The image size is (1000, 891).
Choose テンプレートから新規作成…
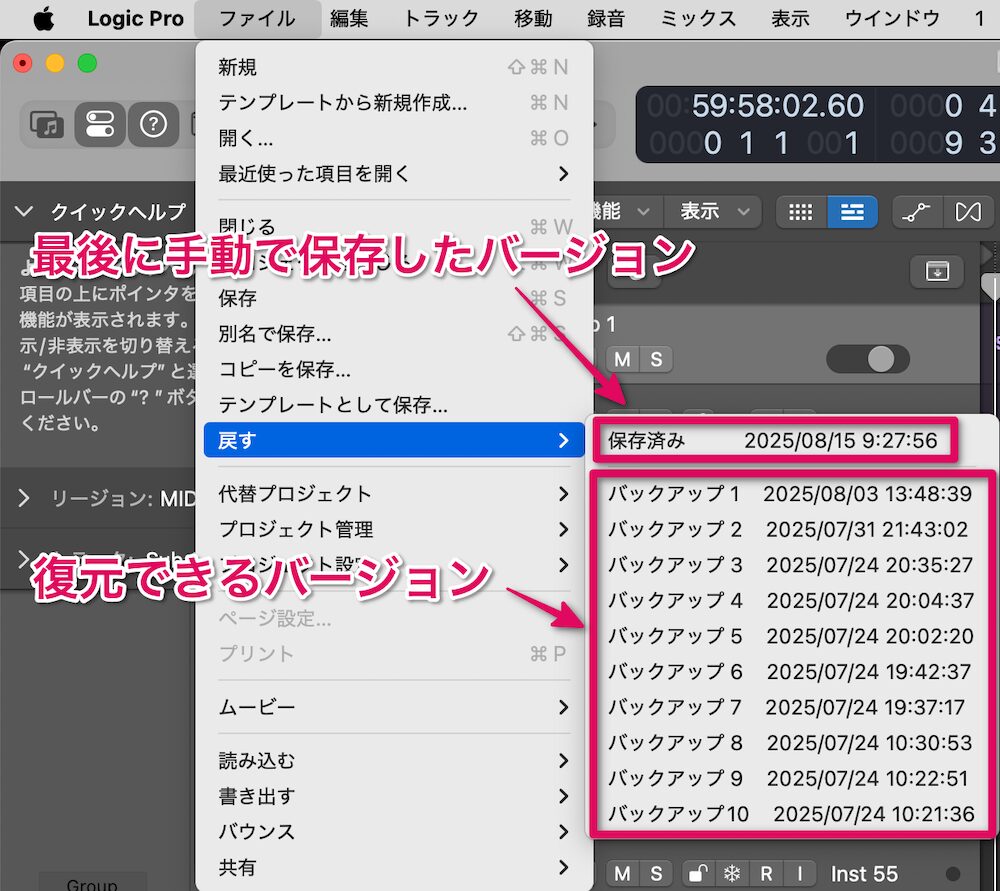[x=394, y=103]
